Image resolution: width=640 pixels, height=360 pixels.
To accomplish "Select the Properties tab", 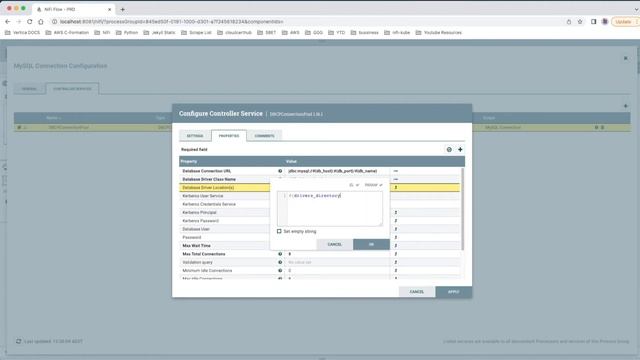I will tap(229, 136).
